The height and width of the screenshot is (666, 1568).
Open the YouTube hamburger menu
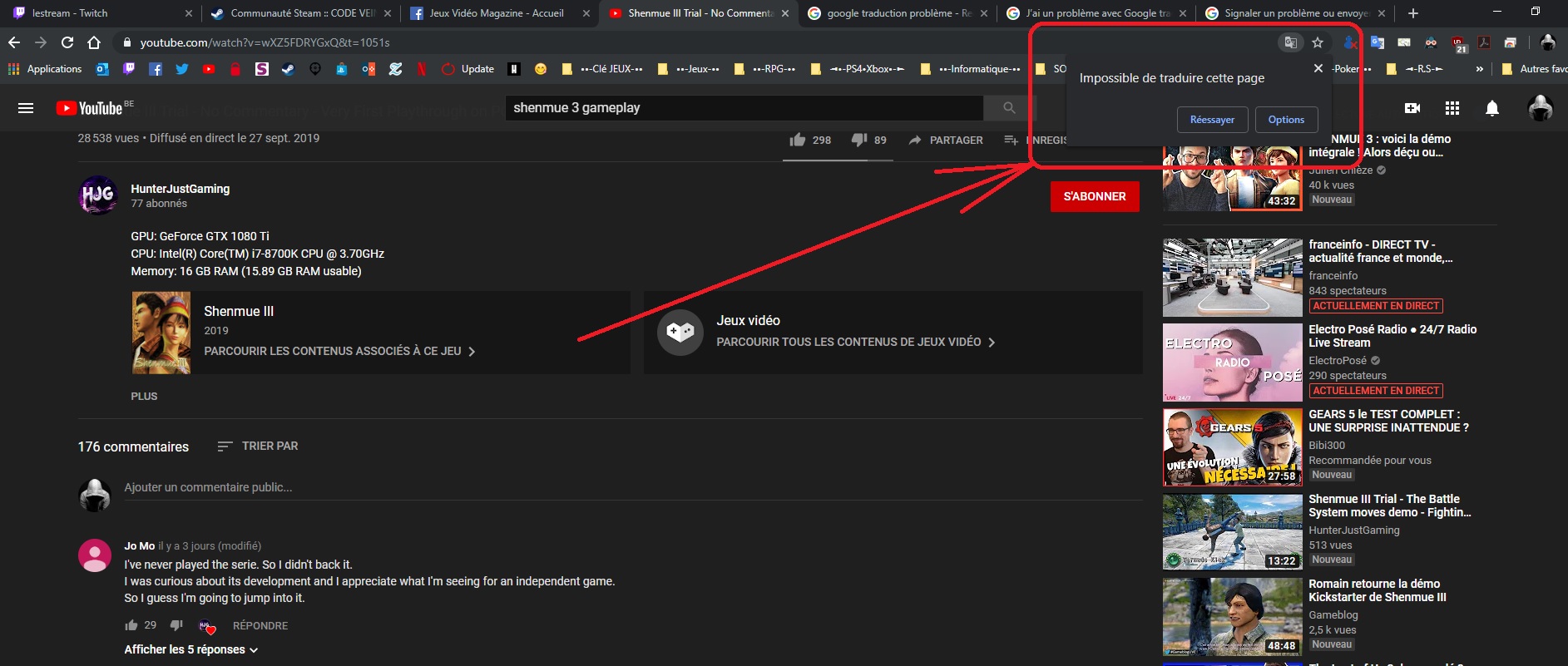pos(26,108)
